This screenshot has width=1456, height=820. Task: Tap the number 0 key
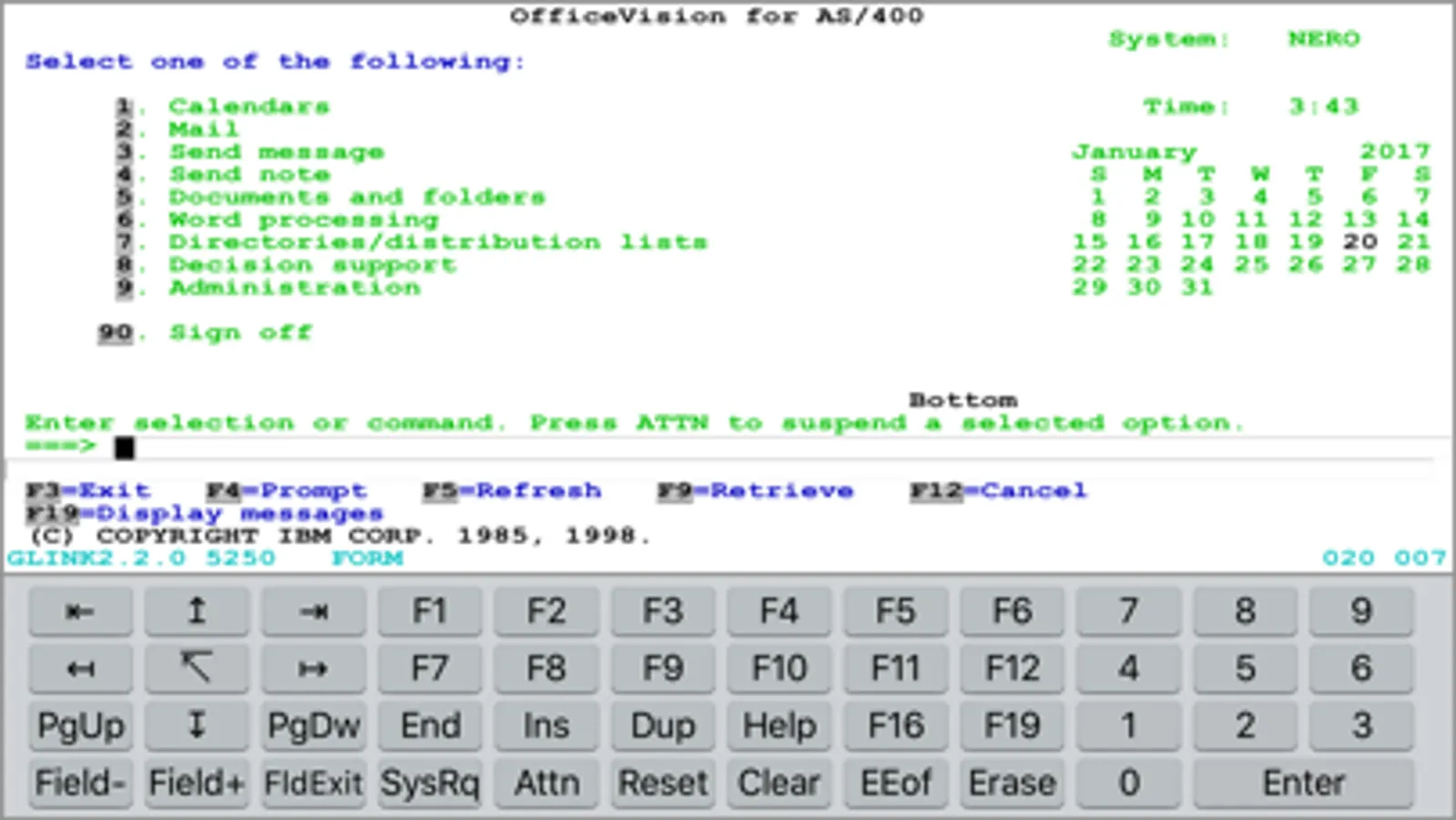coord(1129,784)
